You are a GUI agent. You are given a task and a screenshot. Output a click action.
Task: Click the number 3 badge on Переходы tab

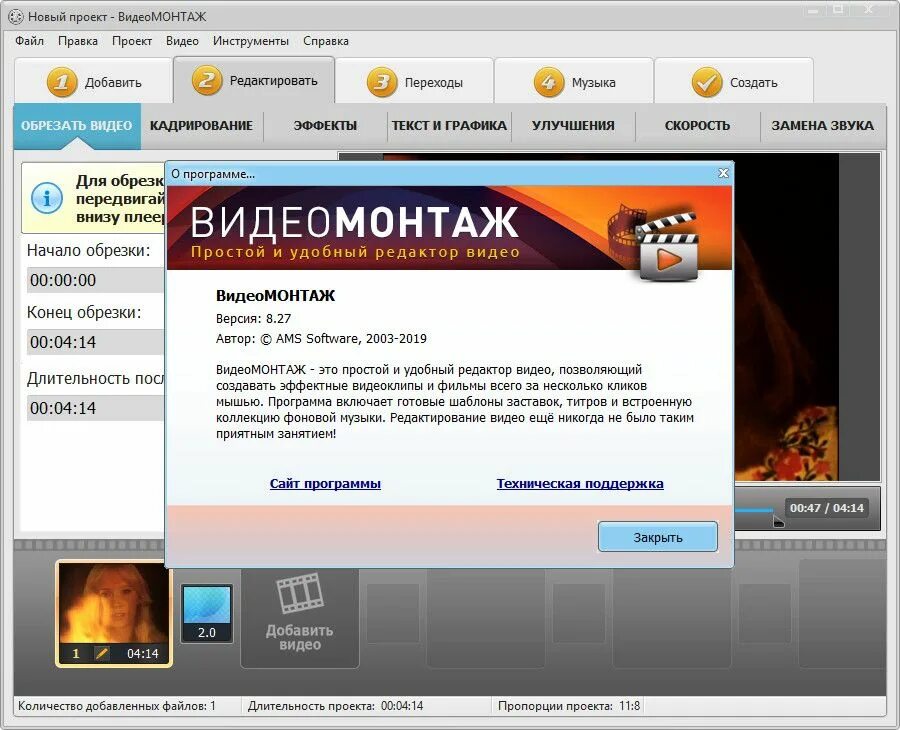[x=382, y=82]
